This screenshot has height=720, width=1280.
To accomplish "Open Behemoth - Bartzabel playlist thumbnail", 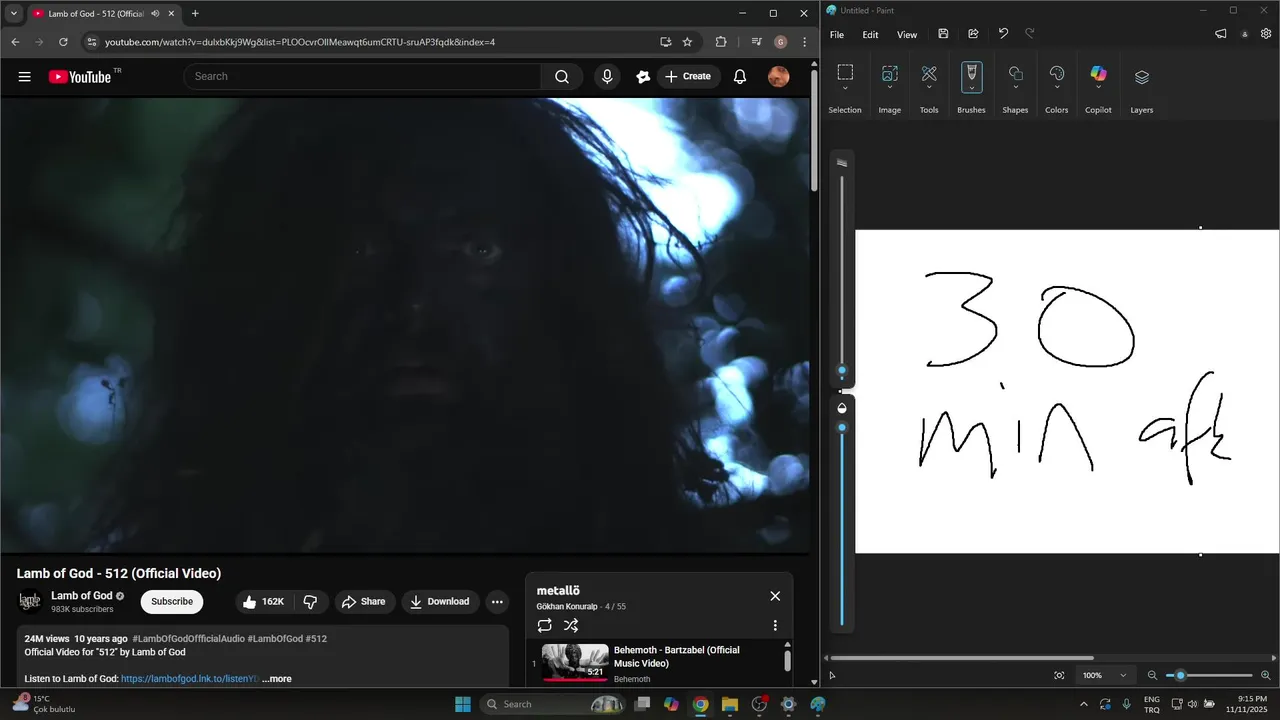I will (x=575, y=662).
